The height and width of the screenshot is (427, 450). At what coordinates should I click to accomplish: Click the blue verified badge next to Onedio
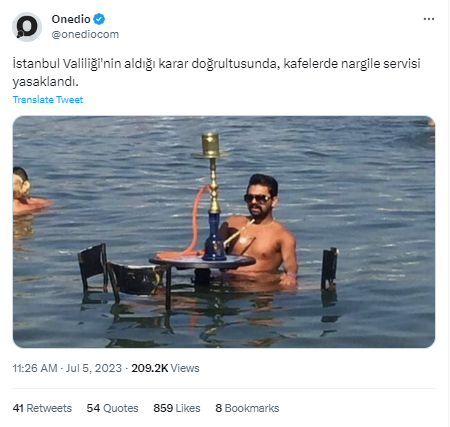pyautogui.click(x=99, y=19)
